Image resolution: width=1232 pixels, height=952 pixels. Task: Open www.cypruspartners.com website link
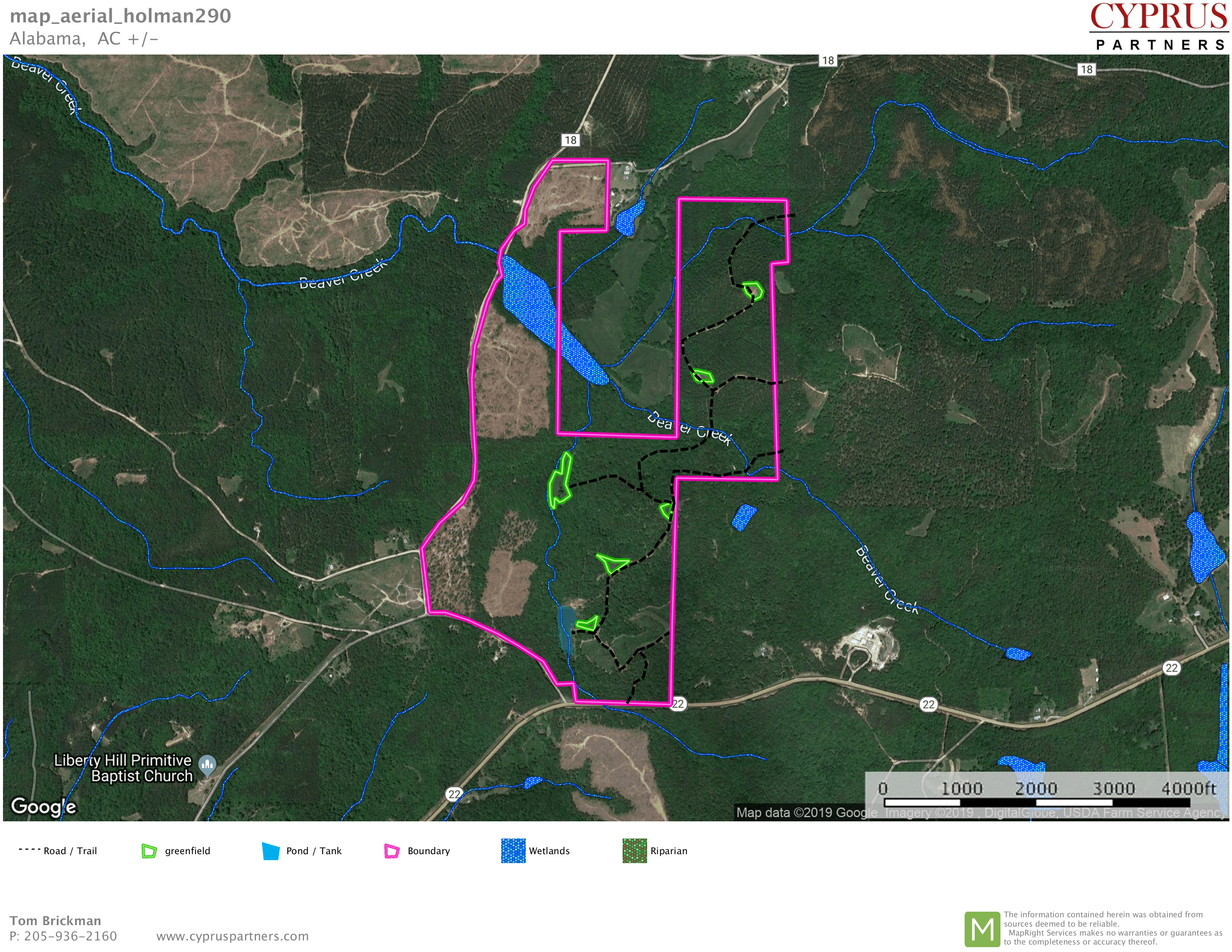(232, 936)
